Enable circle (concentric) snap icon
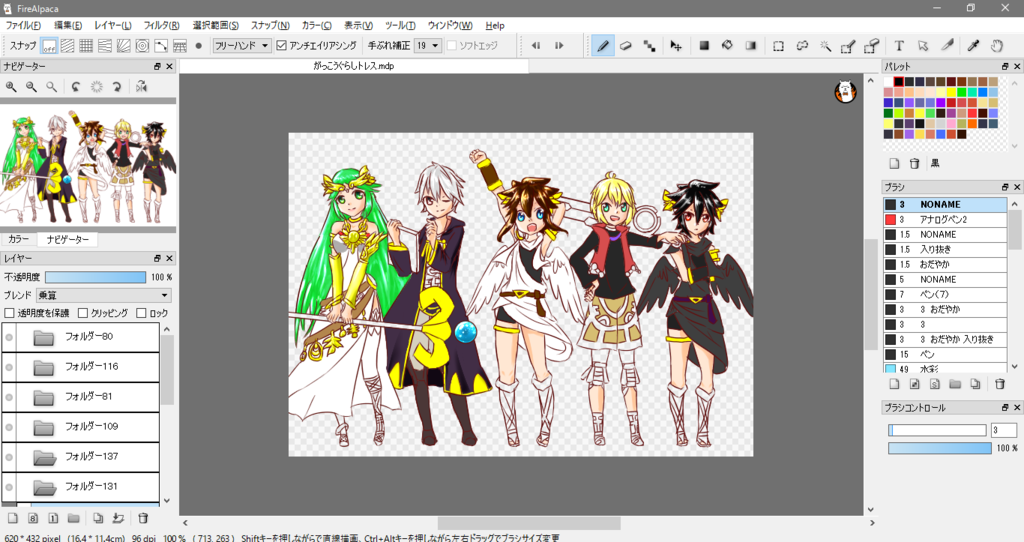Screen dimensions: 1024x542 point(142,46)
